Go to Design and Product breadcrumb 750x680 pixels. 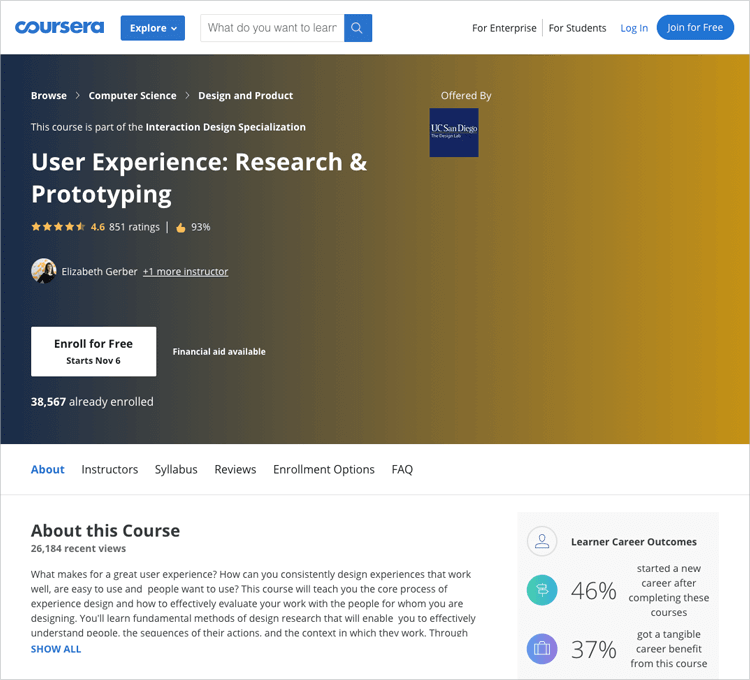245,96
